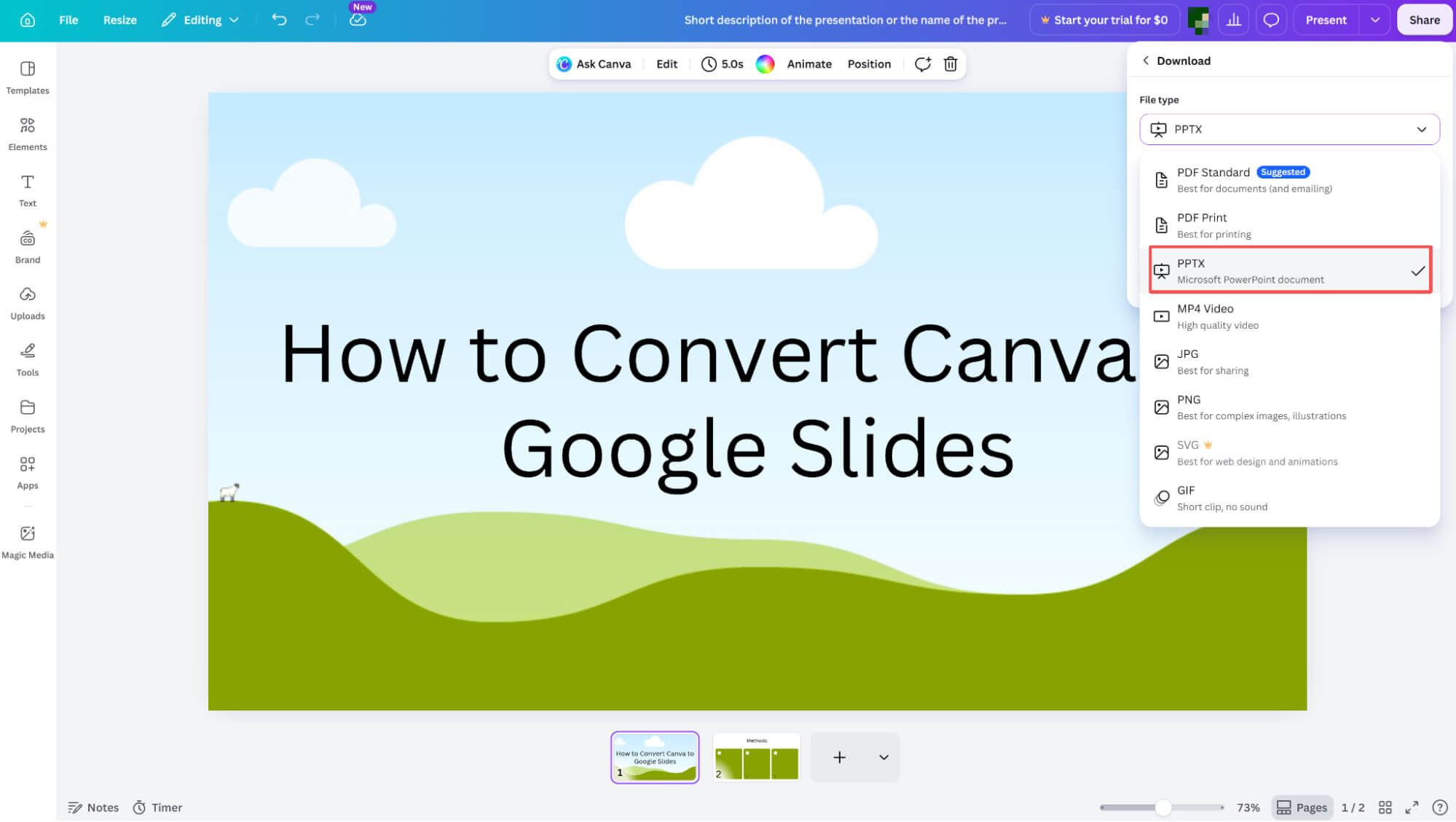Adjust the zoom slider handle
Viewport: 1456px width, 822px height.
1163,807
